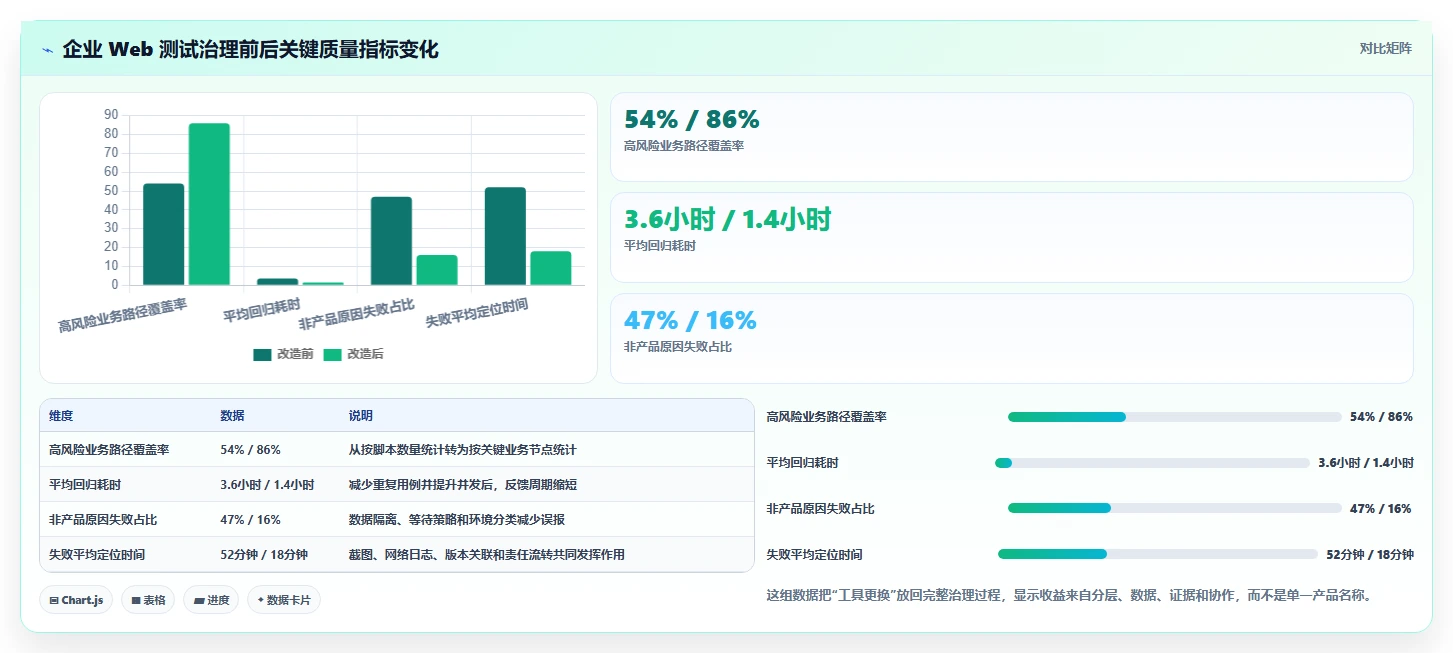1453x653 pixels.
Task: Click the description starting with 截图、网络日志
Action: pos(487,554)
